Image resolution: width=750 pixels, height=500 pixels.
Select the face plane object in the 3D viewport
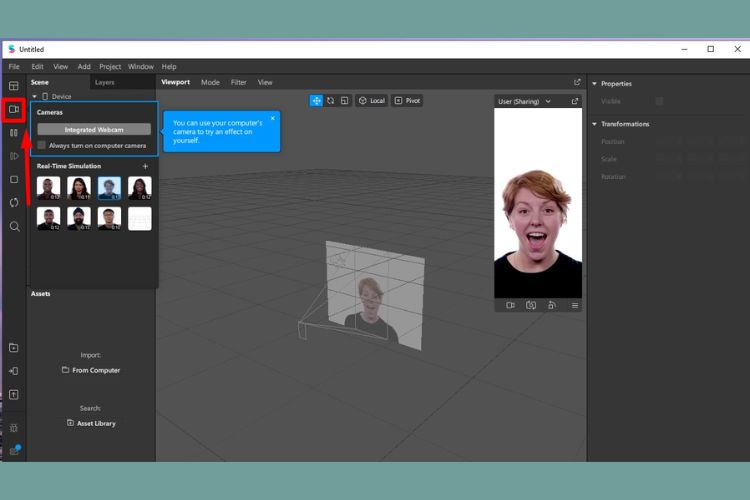click(x=375, y=296)
